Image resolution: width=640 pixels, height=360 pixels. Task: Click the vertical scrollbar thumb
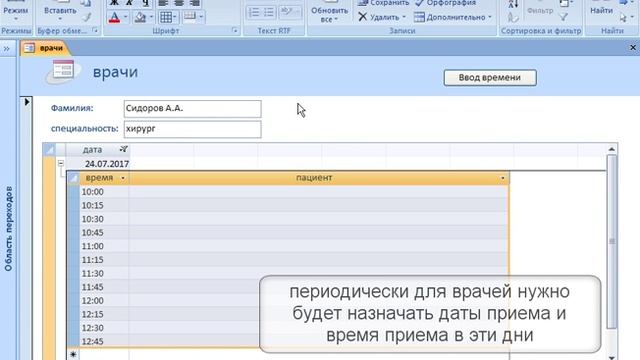611,241
